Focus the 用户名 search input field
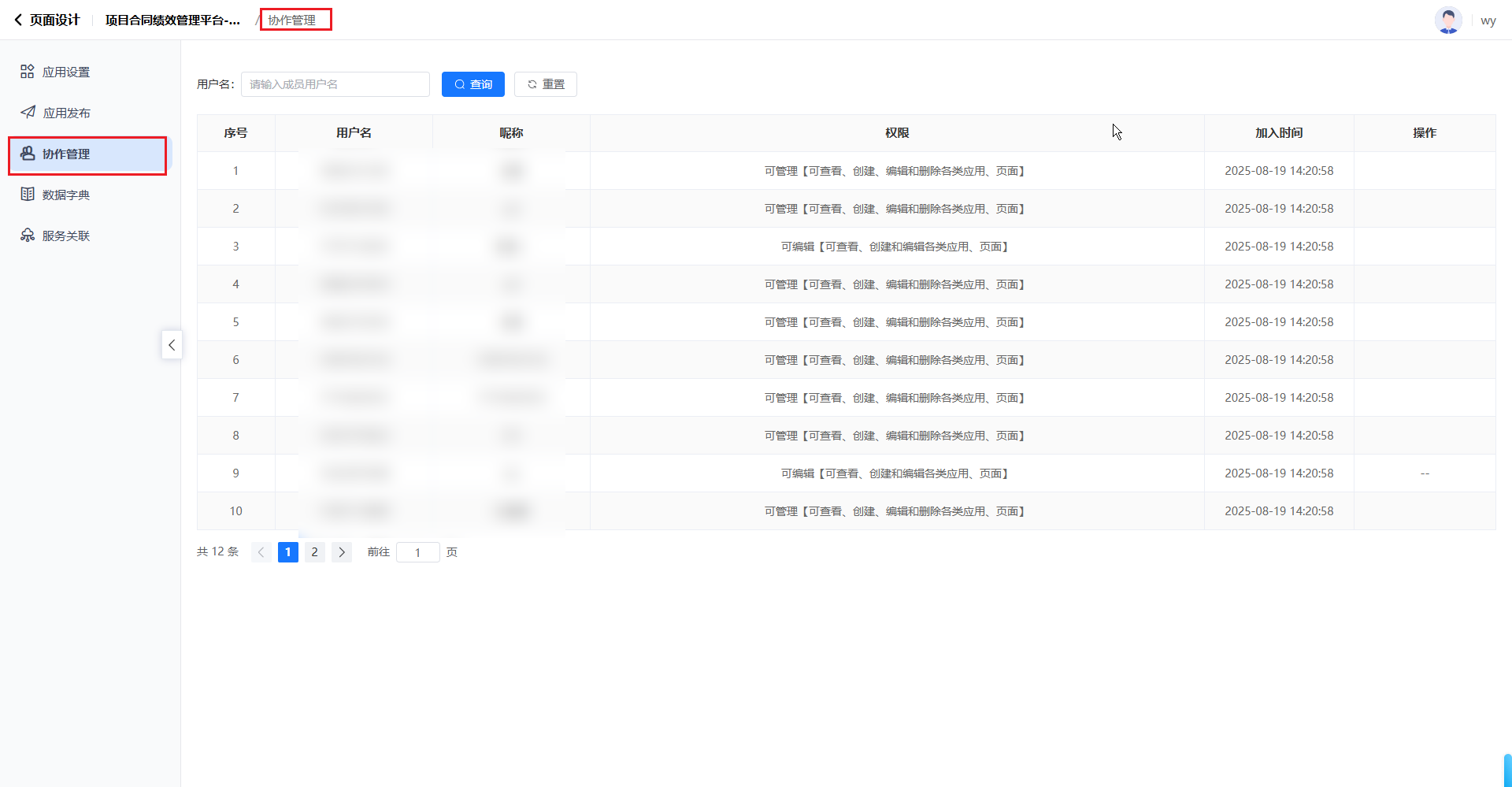The image size is (1512, 787). click(x=335, y=84)
